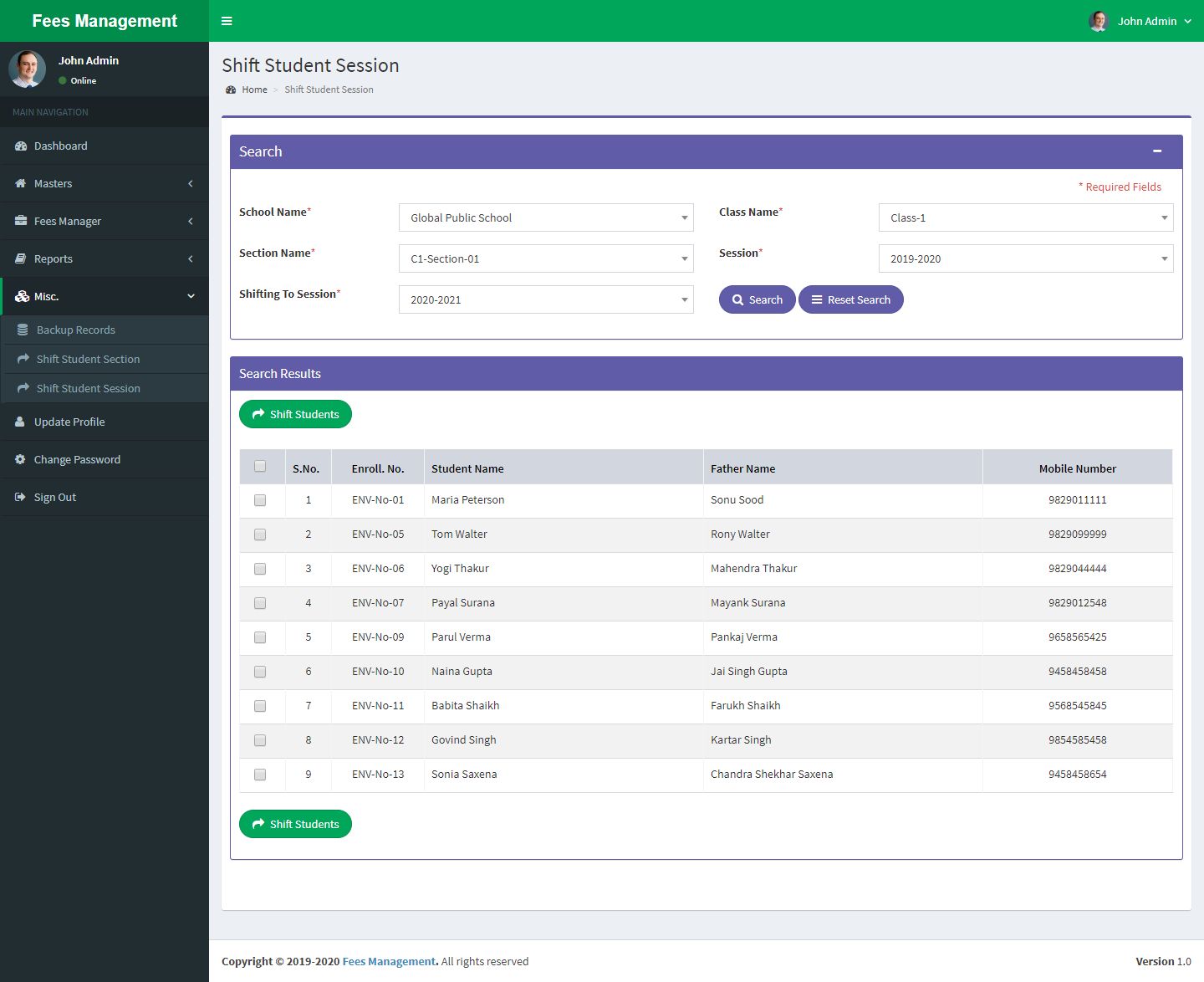1204x982 pixels.
Task: Click the Change Password gear icon
Action: click(x=20, y=460)
